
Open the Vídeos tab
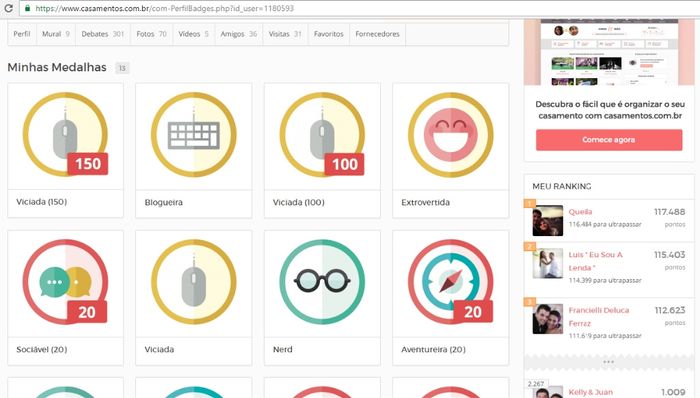(x=193, y=34)
